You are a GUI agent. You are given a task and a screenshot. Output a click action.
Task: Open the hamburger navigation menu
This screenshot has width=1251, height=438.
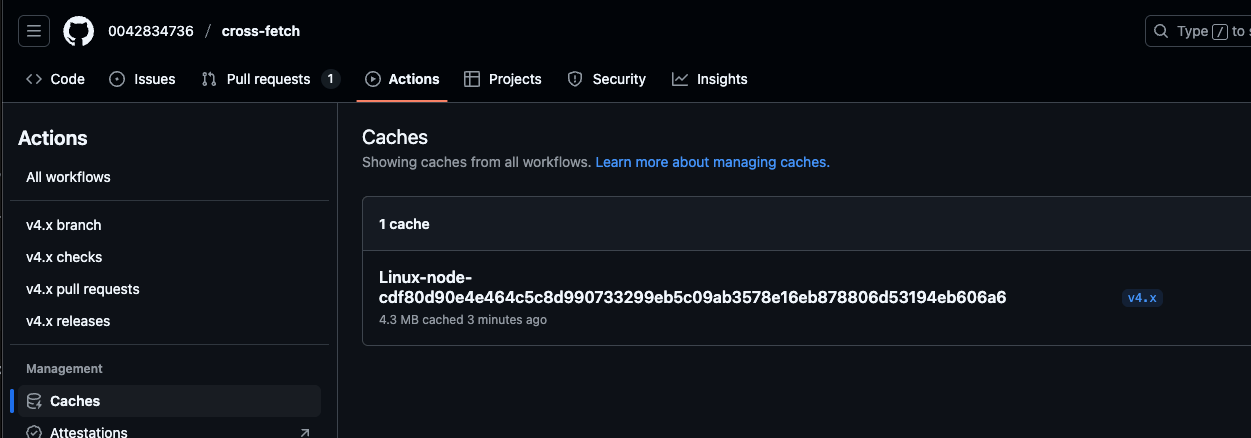(34, 31)
